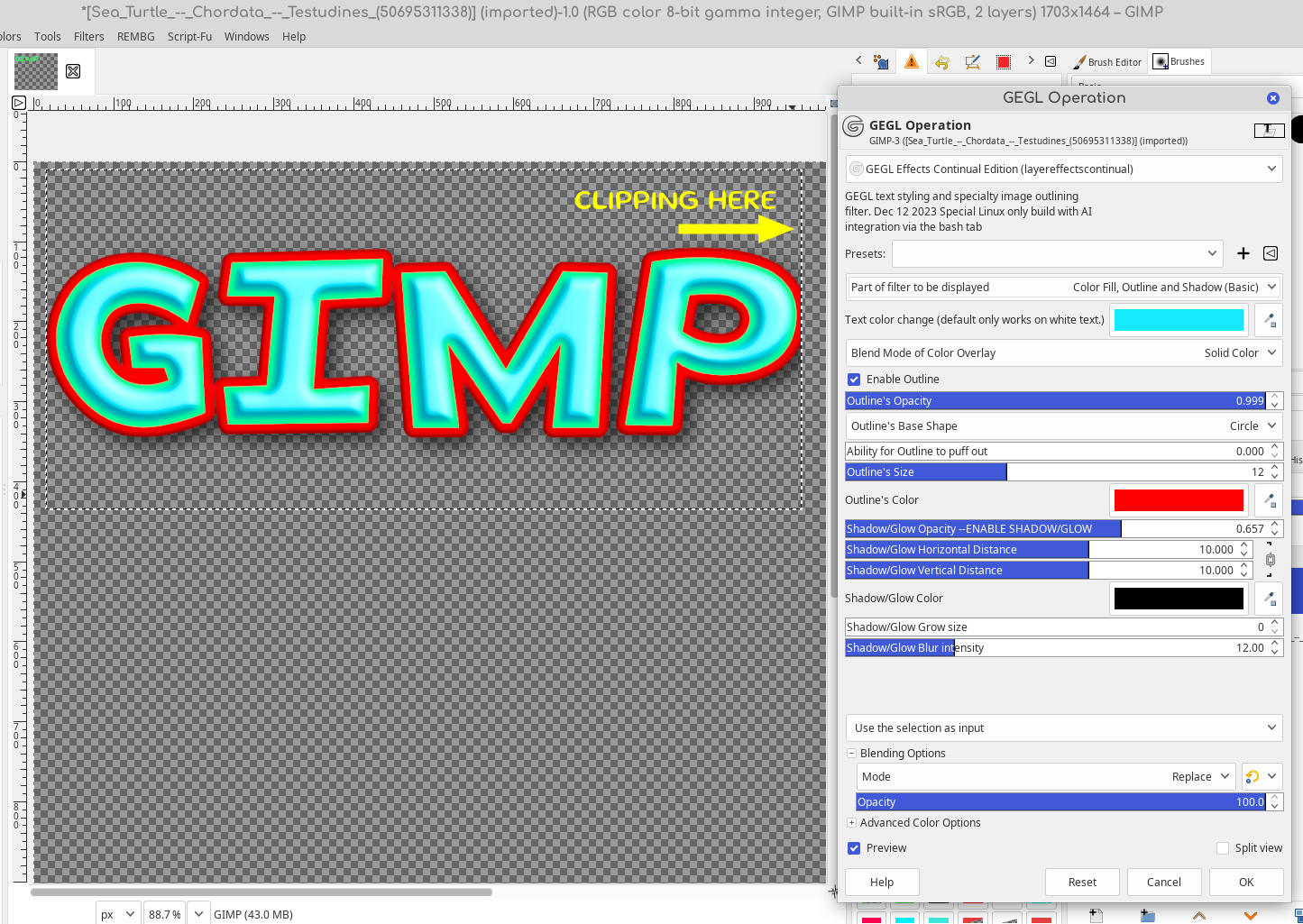
Task: Open Outline's Base Shape dropdown
Action: pos(1064,426)
